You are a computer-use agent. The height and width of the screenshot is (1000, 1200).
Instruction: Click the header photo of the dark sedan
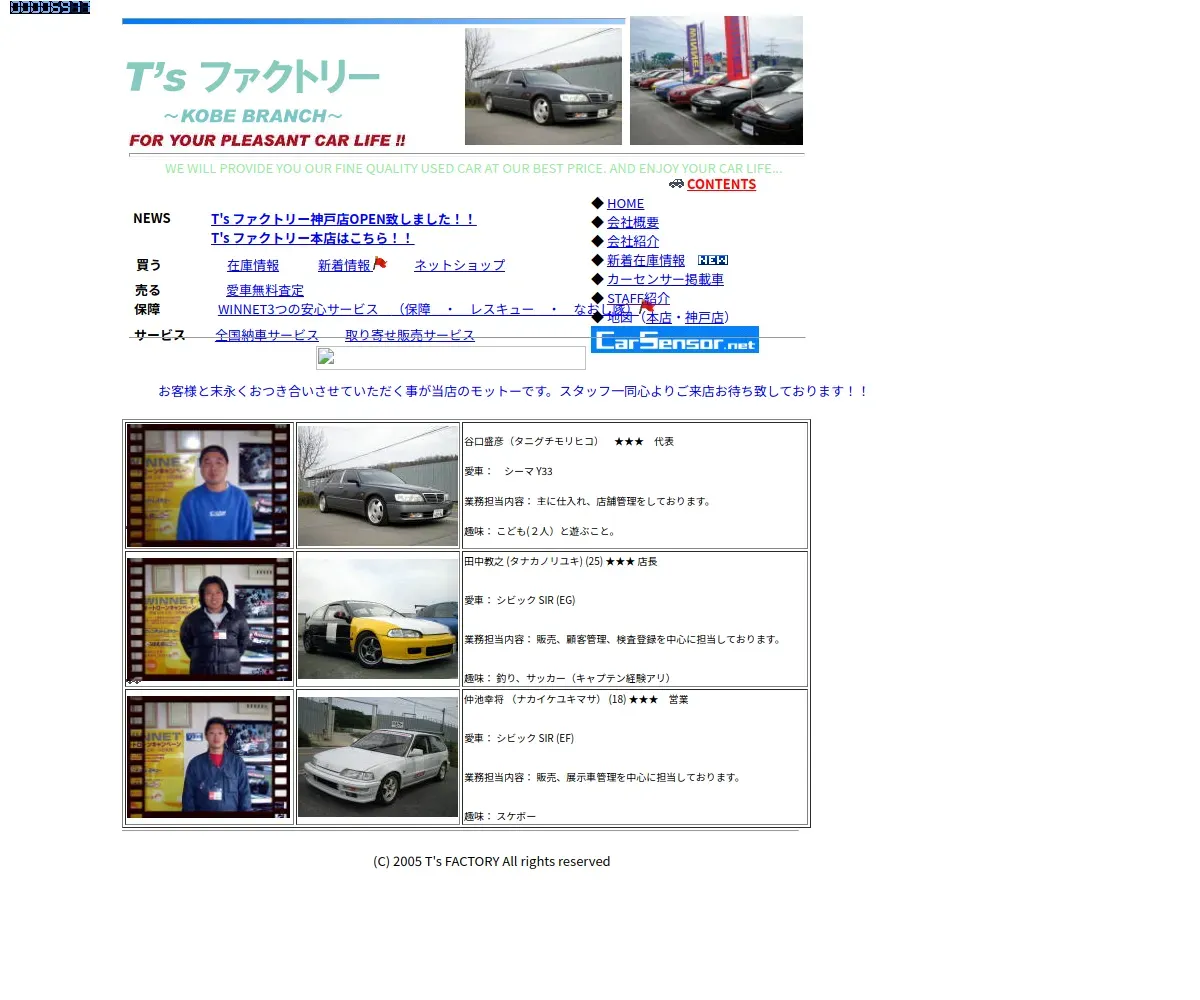[543, 86]
